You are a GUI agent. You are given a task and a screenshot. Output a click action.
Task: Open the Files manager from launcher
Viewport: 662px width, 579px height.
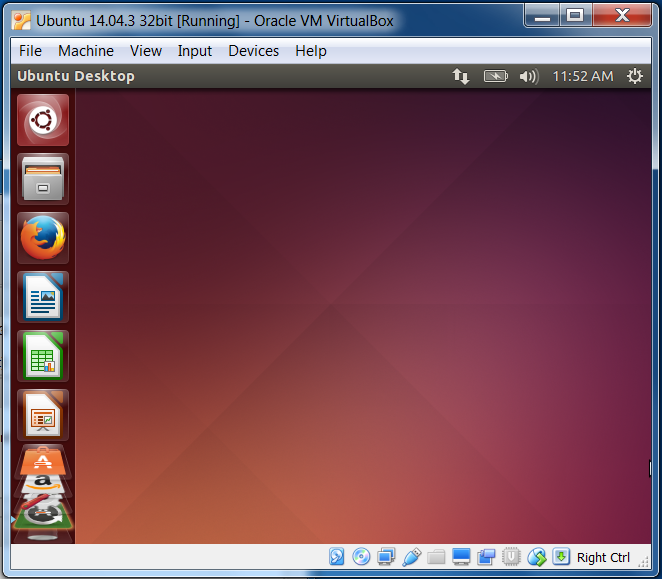tap(43, 179)
